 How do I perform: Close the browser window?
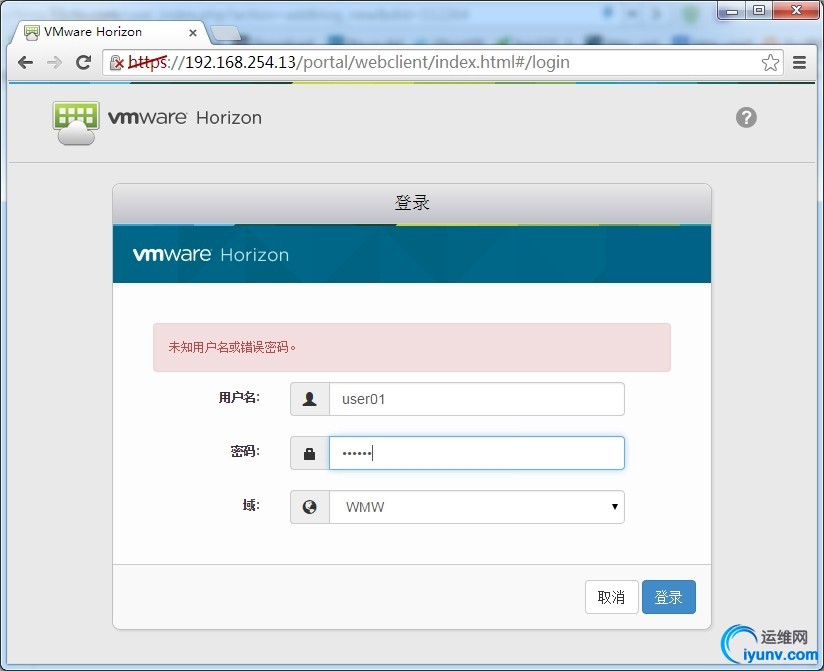796,11
